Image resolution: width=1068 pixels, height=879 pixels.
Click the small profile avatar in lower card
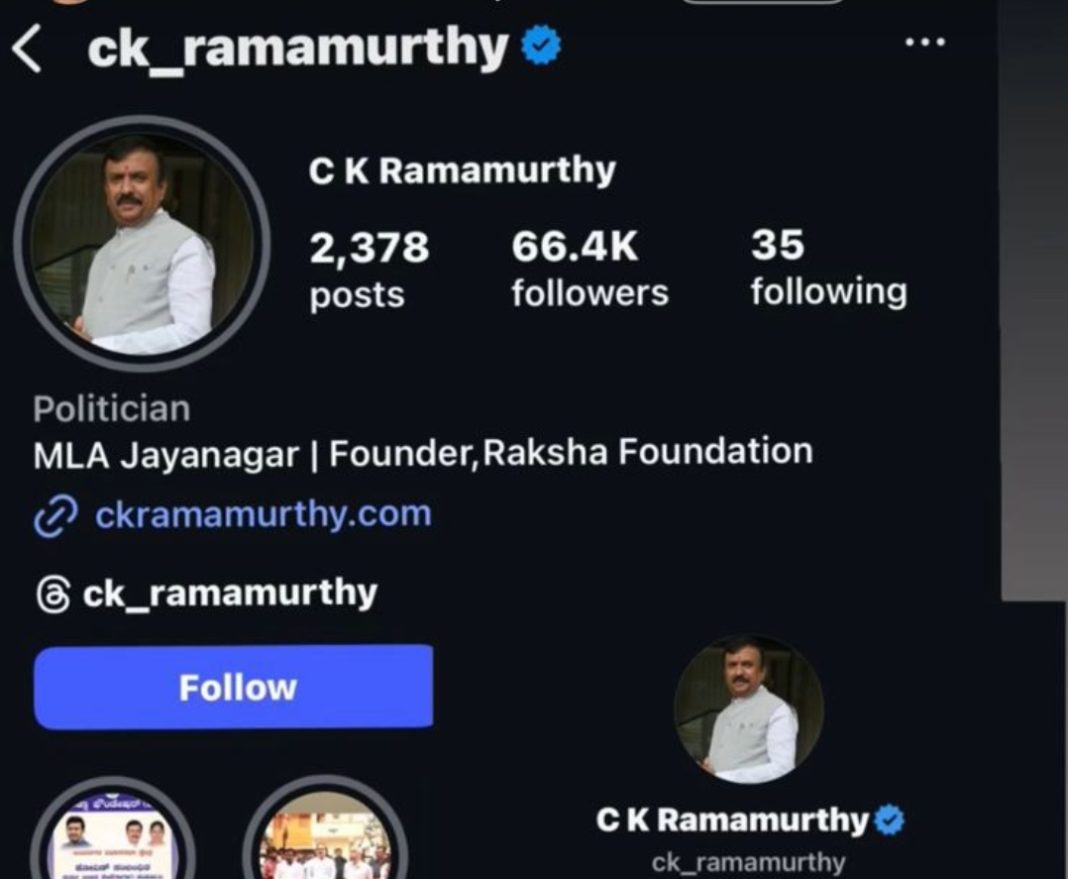(x=749, y=709)
